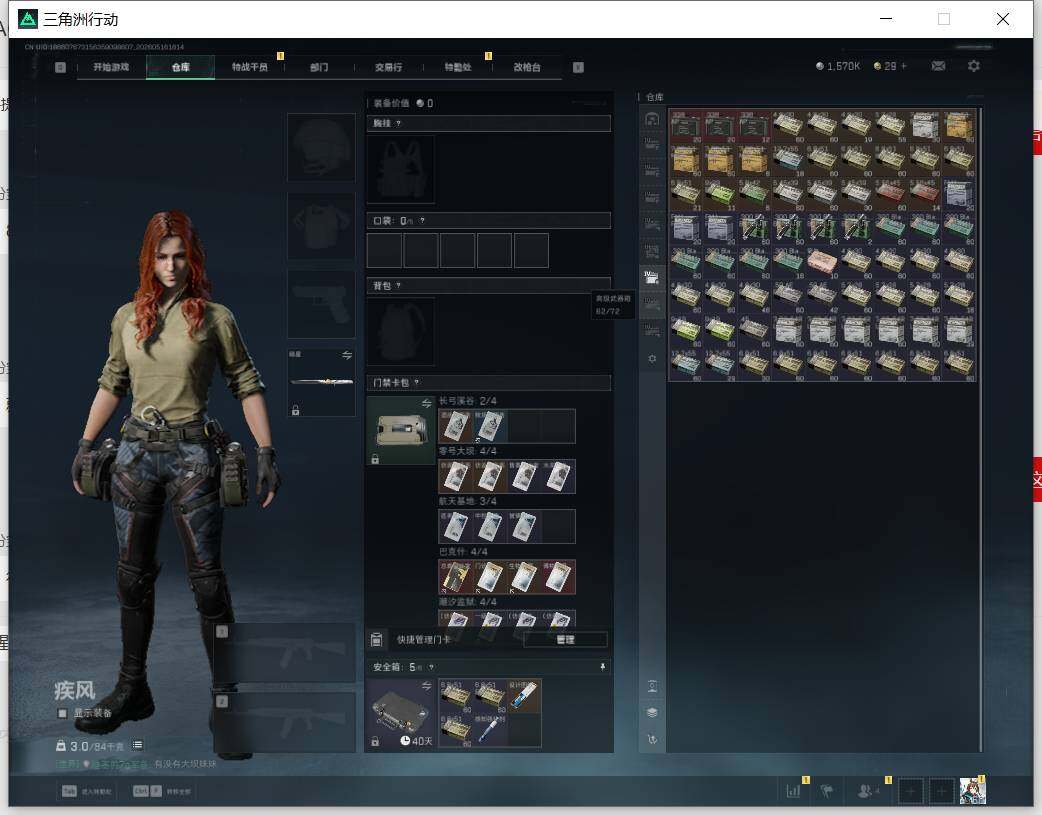Image resolution: width=1042 pixels, height=815 pixels.
Task: Open the weight details list icon
Action: [x=138, y=745]
